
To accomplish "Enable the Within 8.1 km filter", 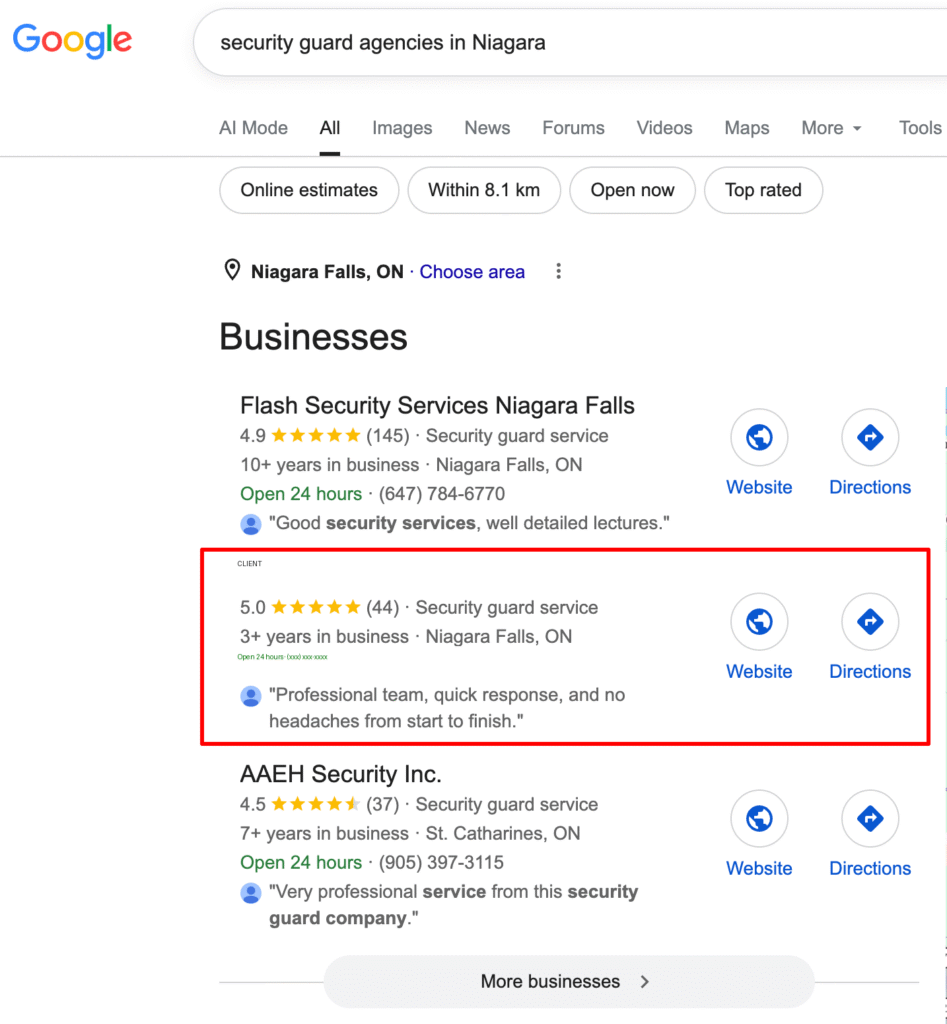I will click(x=484, y=190).
